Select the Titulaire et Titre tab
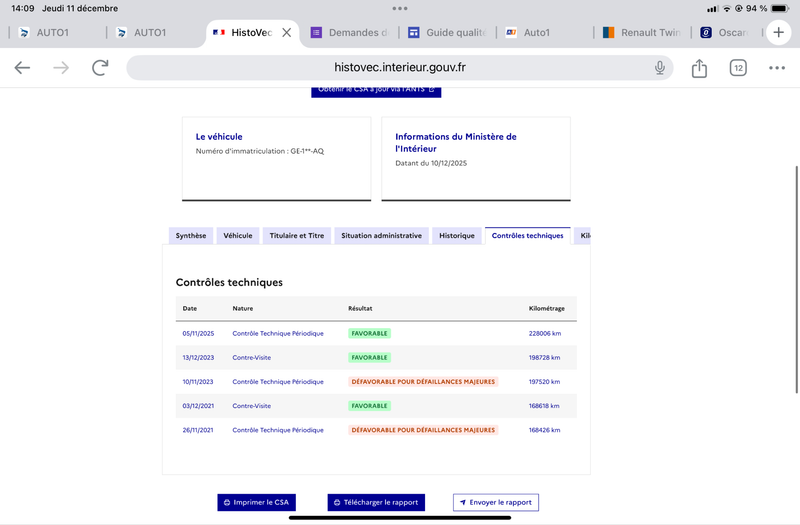The height and width of the screenshot is (525, 800). tap(297, 236)
